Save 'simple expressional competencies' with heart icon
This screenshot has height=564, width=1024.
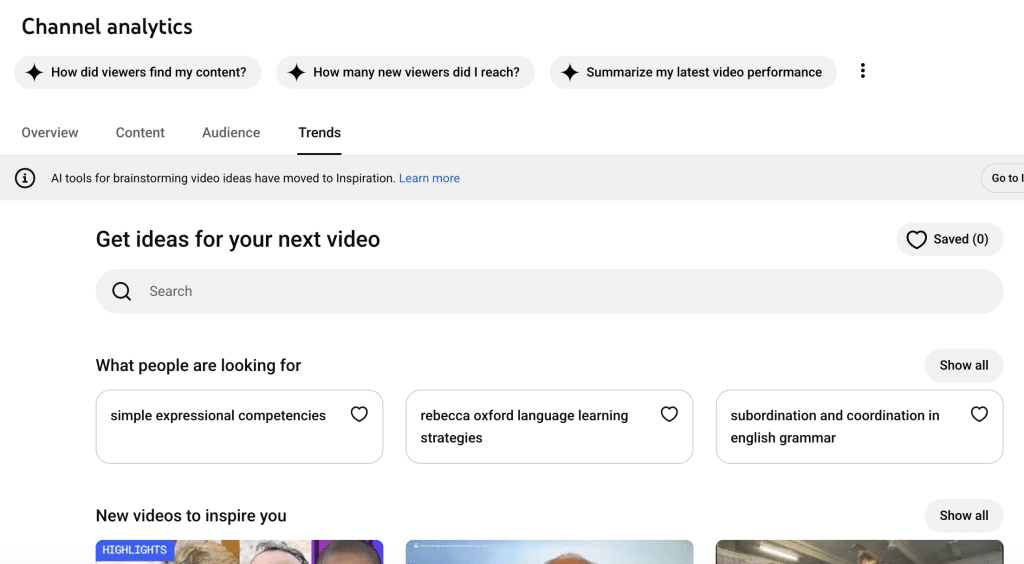359,414
